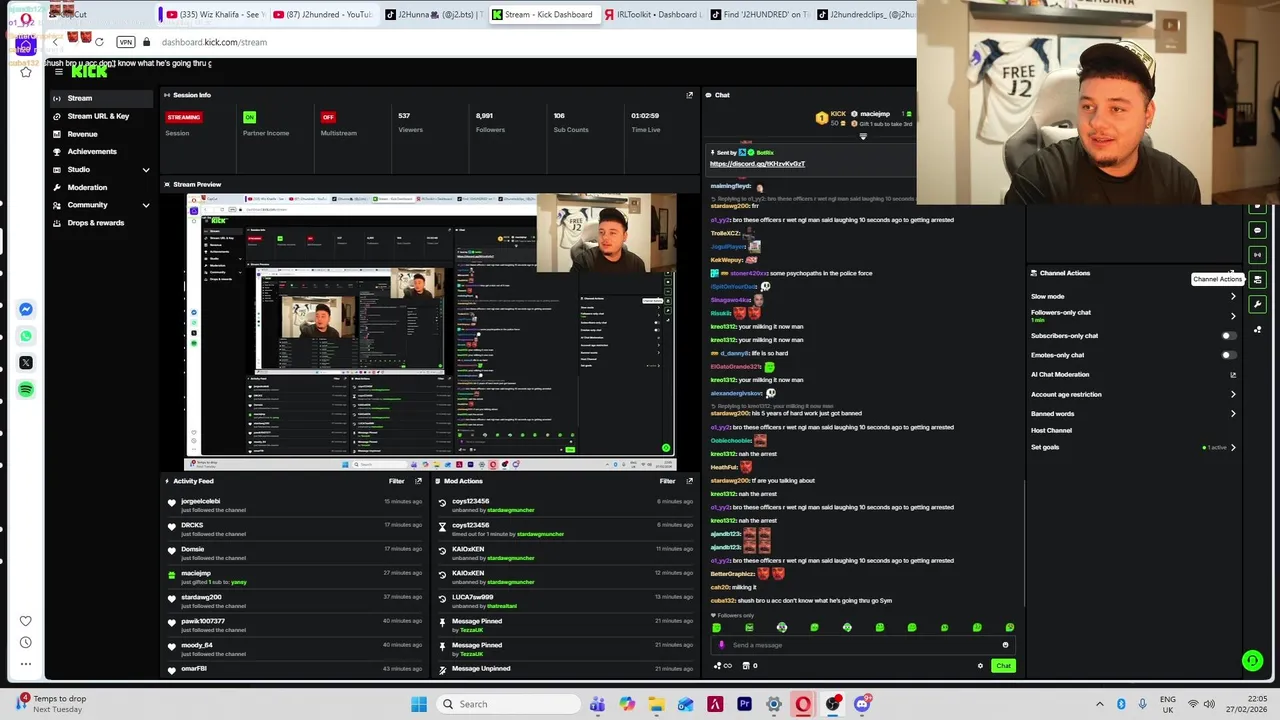
Task: Toggle Subscribers-only chat switch
Action: tap(1229, 336)
